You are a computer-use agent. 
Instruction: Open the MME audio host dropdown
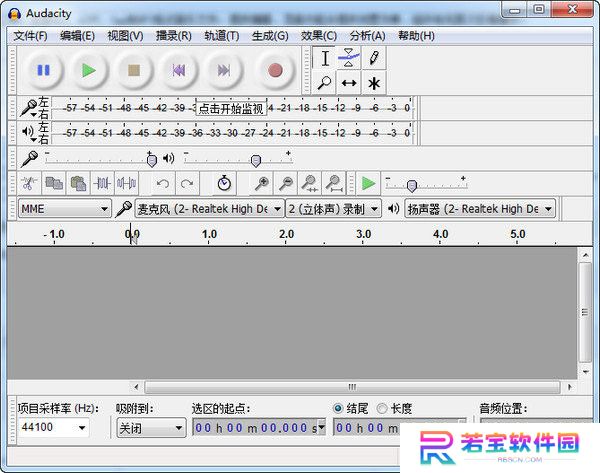tap(64, 209)
